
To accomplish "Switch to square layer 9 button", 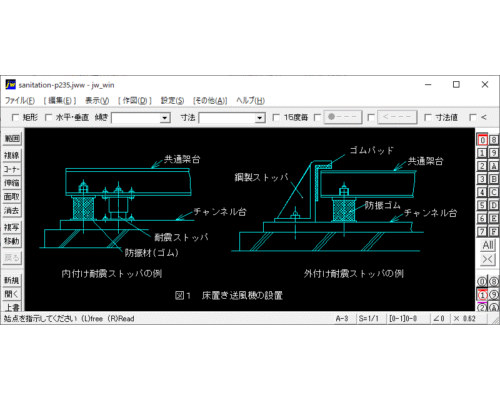I will click(494, 153).
